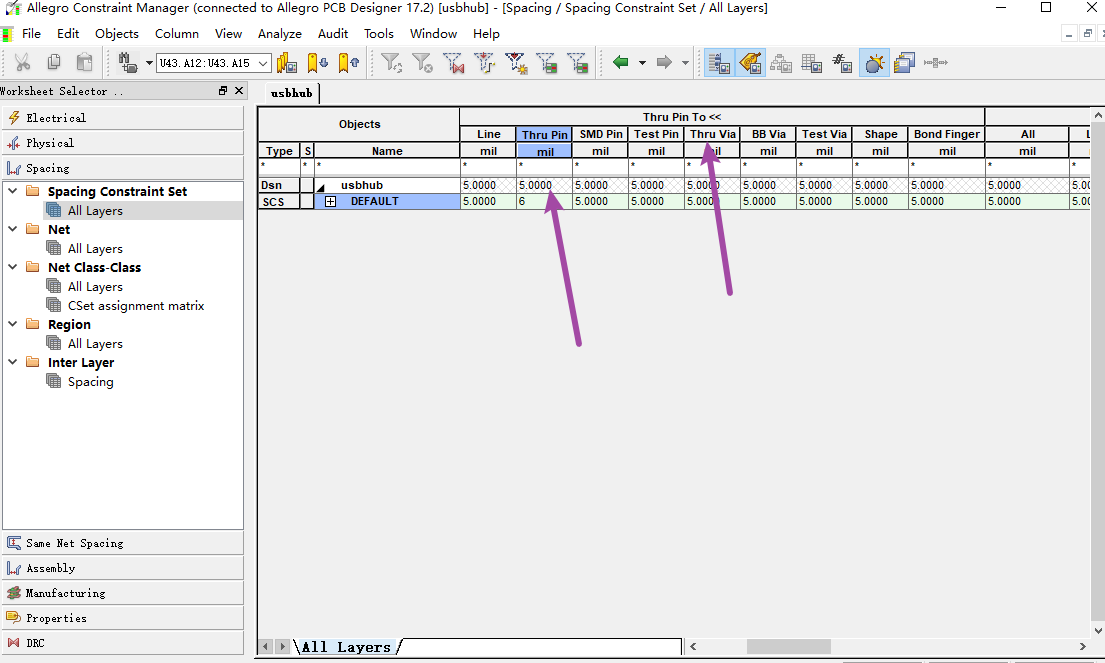The image size is (1105, 663).
Task: Click the funnel icon with yellow star
Action: tap(516, 63)
